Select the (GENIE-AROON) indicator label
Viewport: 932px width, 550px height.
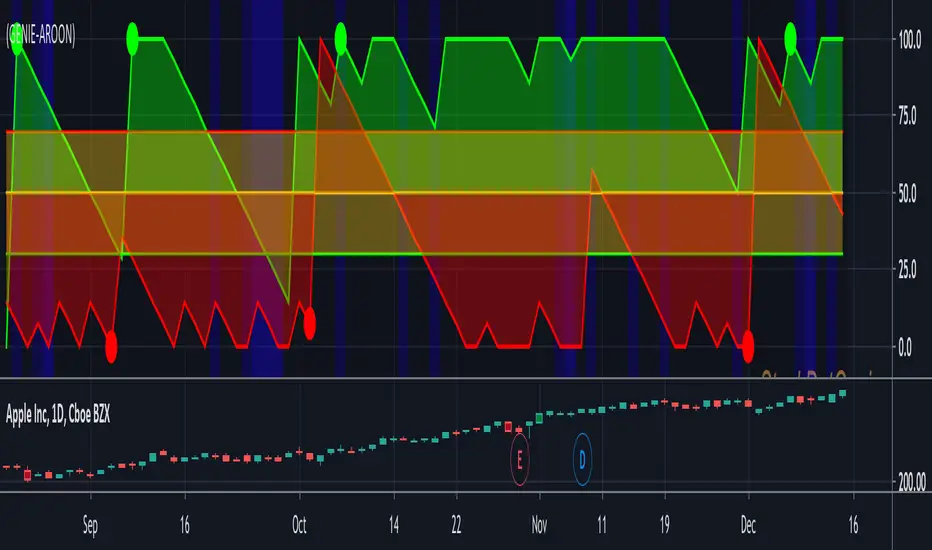[41, 36]
